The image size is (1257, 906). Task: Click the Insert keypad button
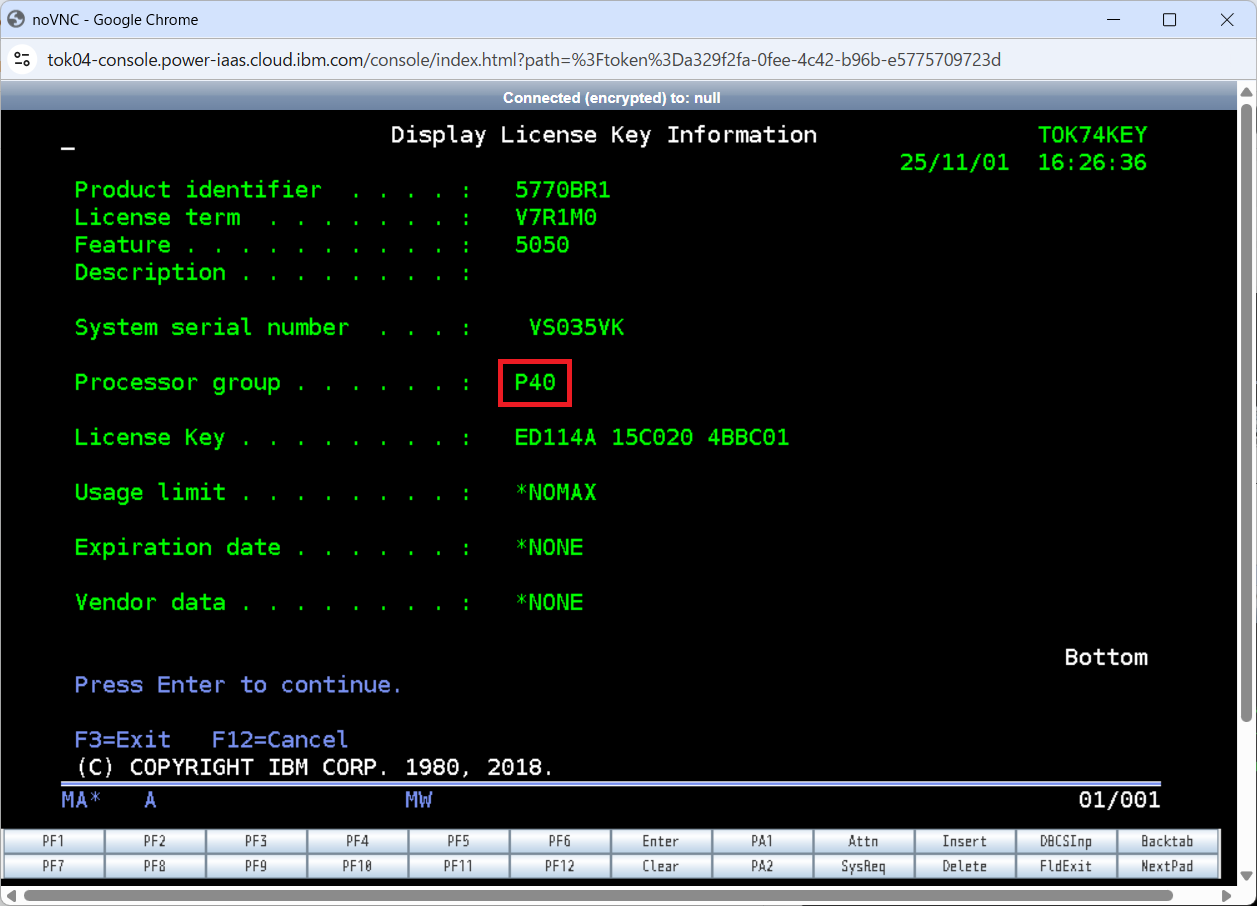(x=965, y=841)
